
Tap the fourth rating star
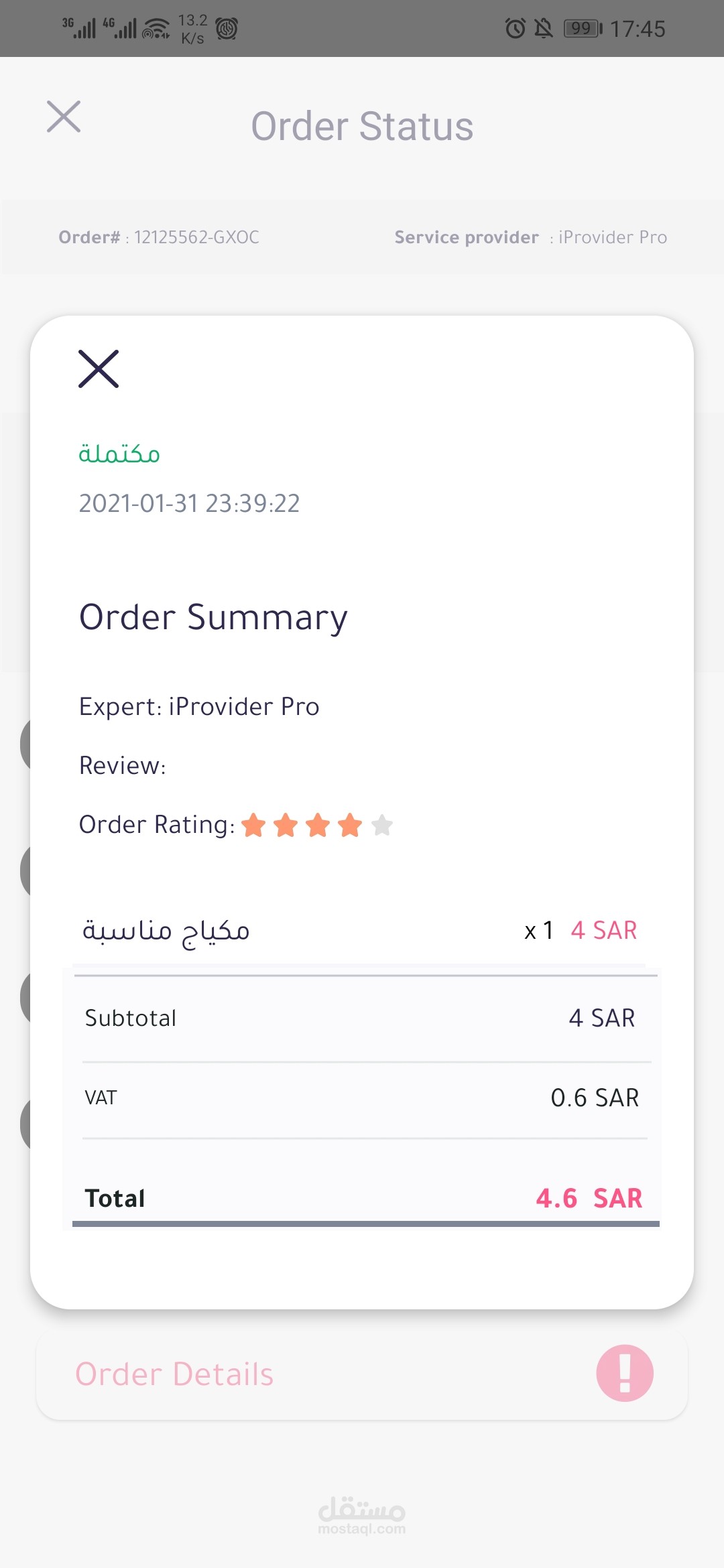350,825
